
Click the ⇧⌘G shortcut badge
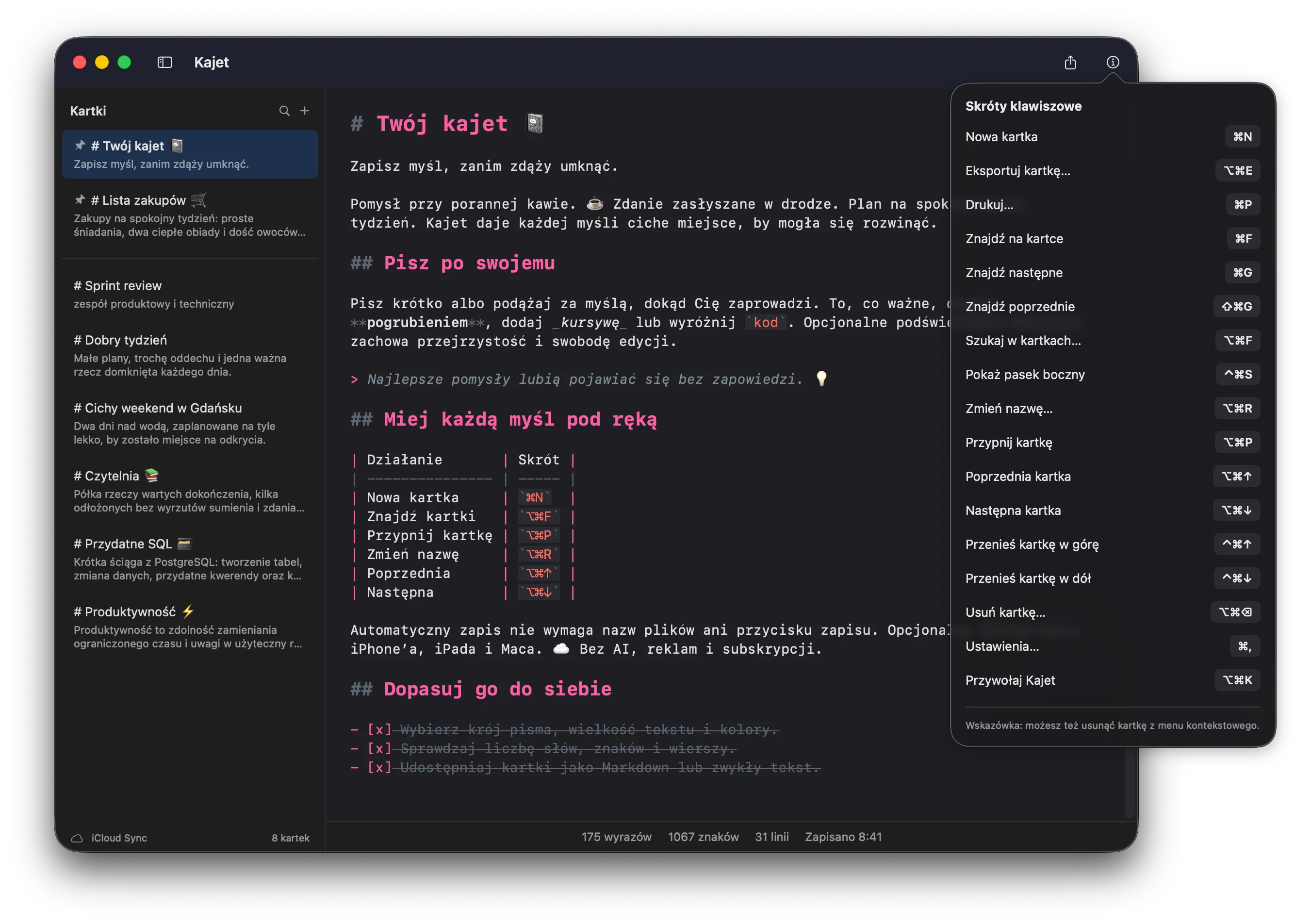click(x=1236, y=307)
